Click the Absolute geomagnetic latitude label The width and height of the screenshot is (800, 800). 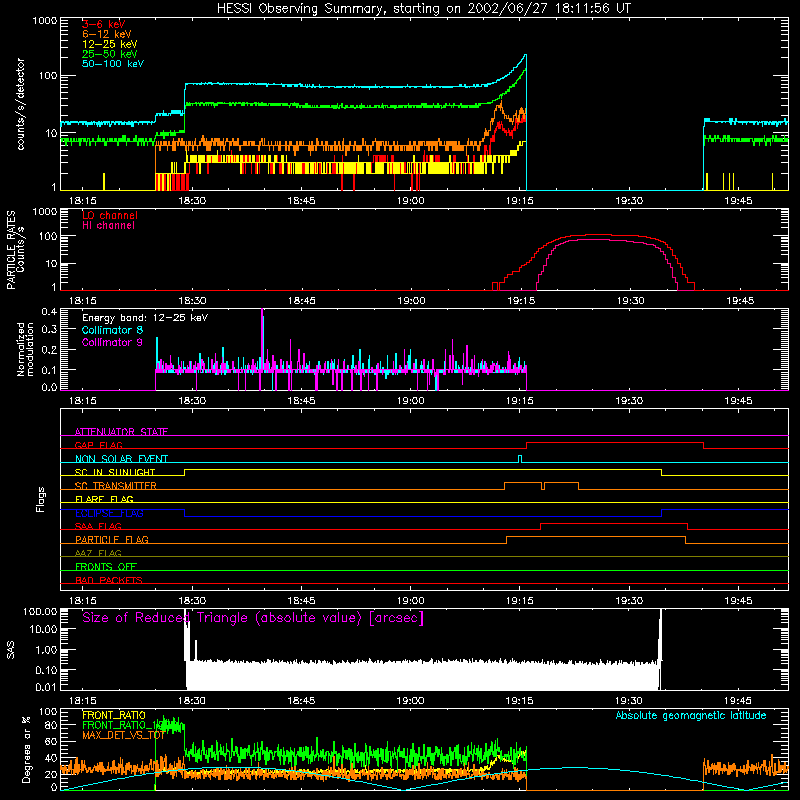691,716
